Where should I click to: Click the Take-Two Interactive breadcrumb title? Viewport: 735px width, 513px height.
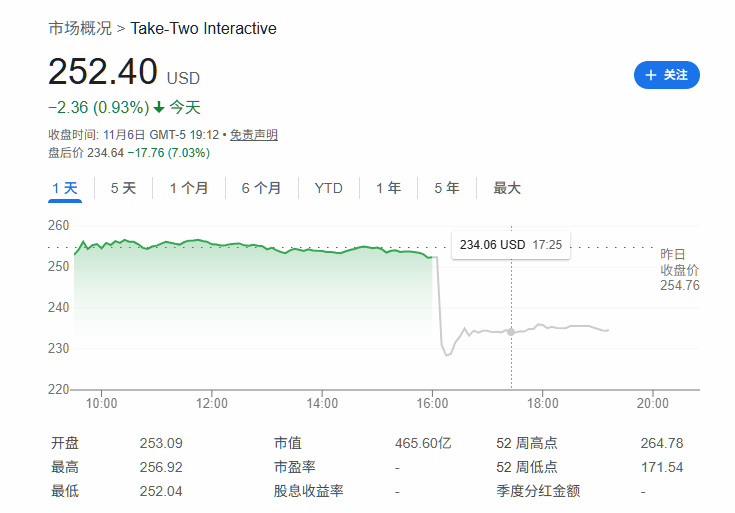[203, 28]
